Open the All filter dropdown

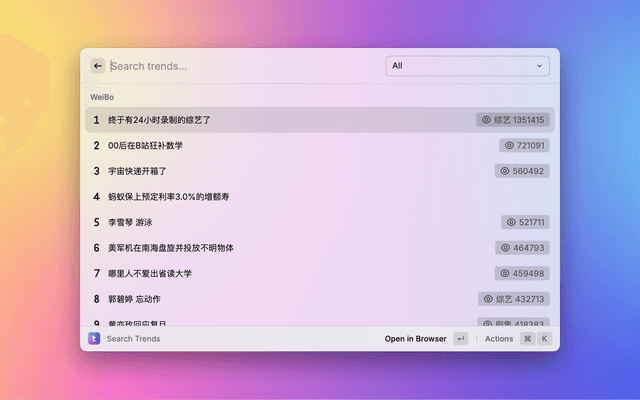467,66
